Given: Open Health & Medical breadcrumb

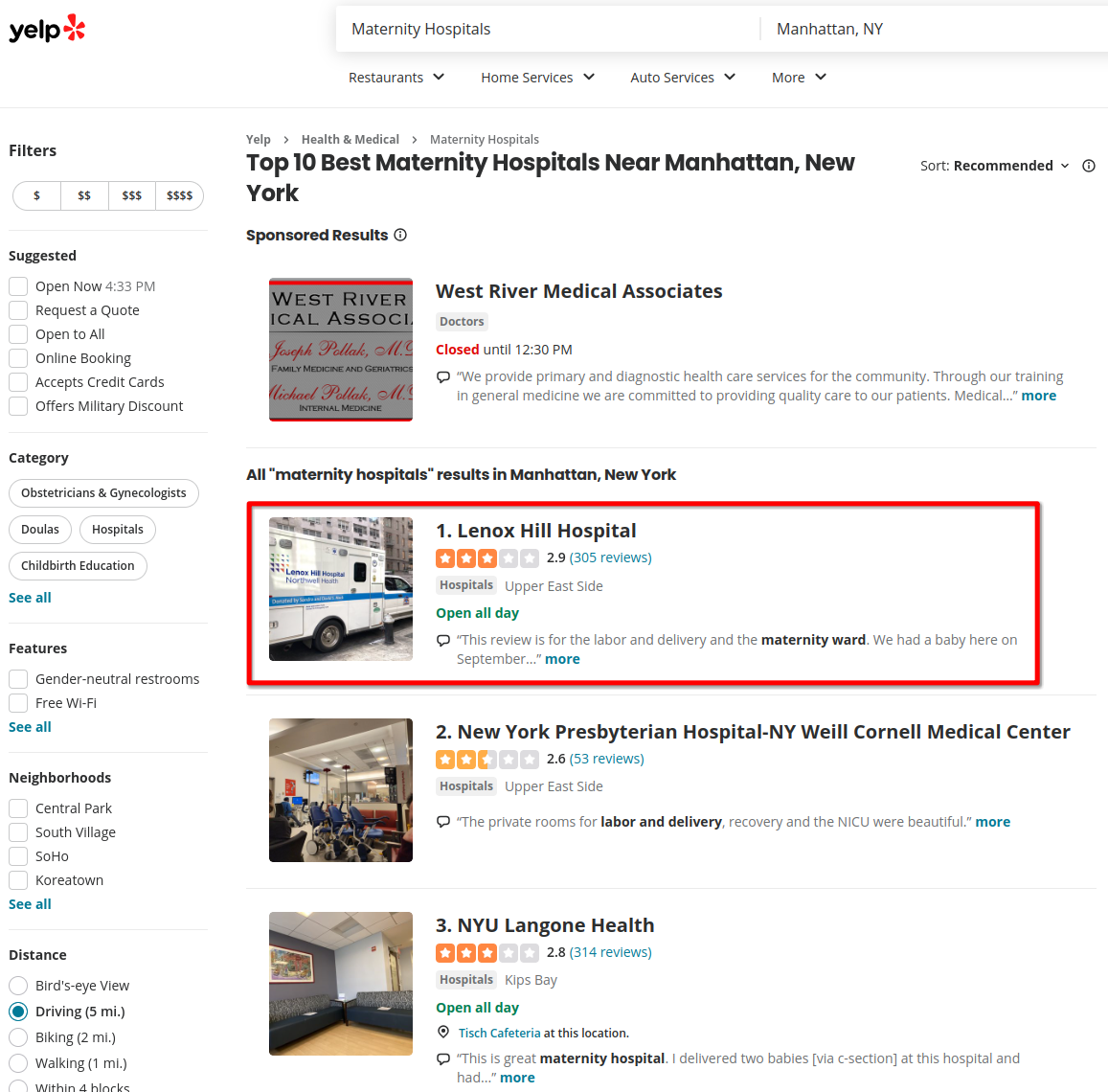Looking at the screenshot, I should [350, 139].
